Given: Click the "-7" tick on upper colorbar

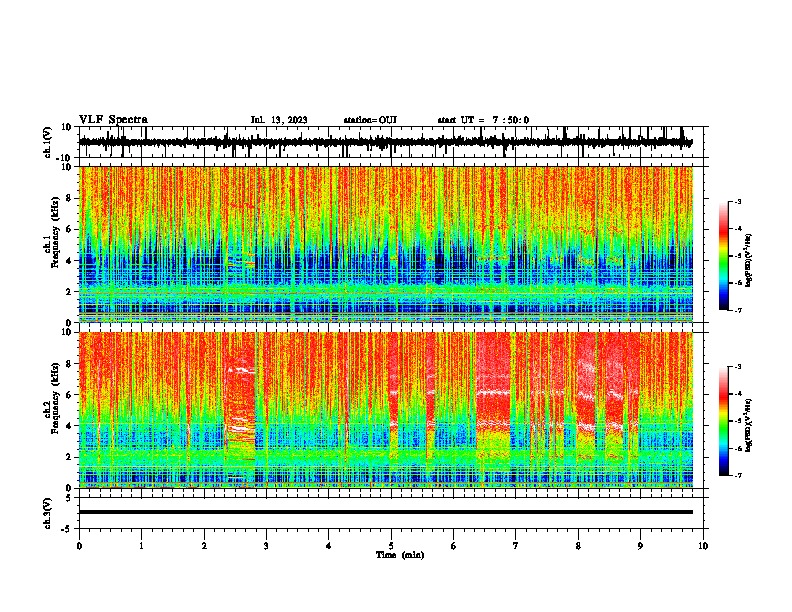Looking at the screenshot, I should click(x=737, y=311).
